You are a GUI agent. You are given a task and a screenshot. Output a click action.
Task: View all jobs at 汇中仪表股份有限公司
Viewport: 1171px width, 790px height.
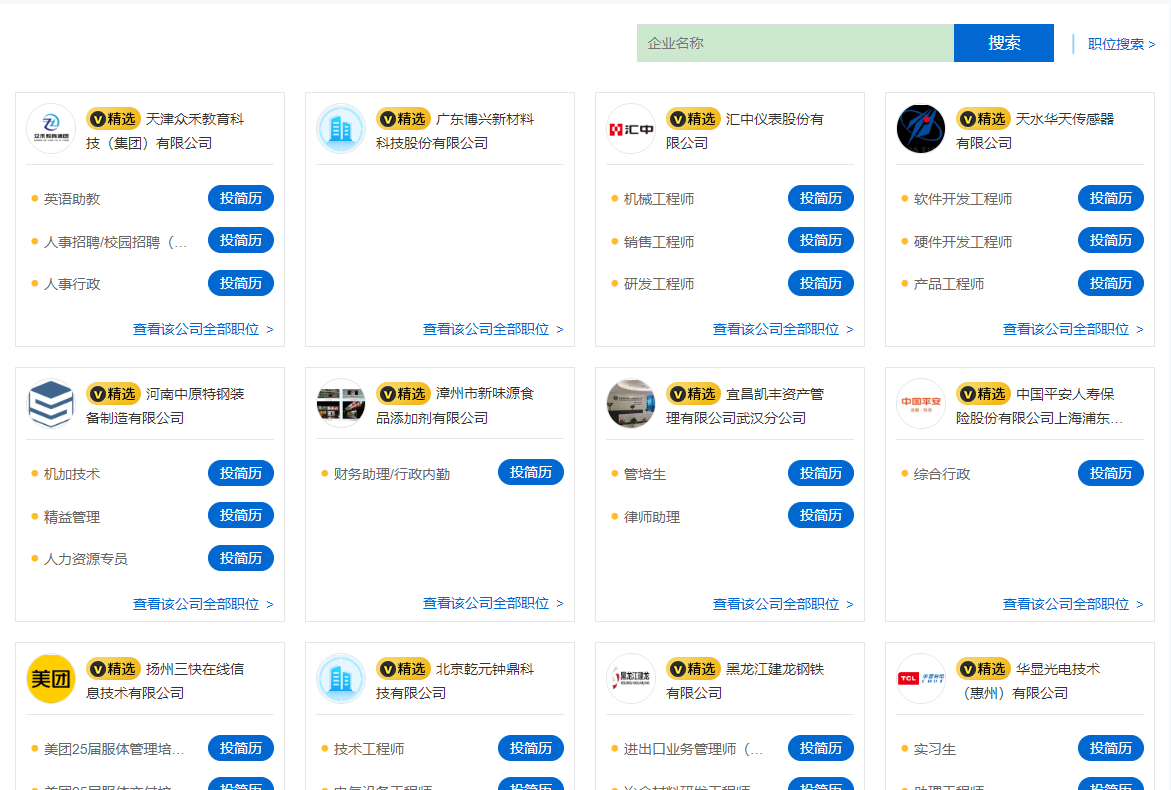(783, 329)
